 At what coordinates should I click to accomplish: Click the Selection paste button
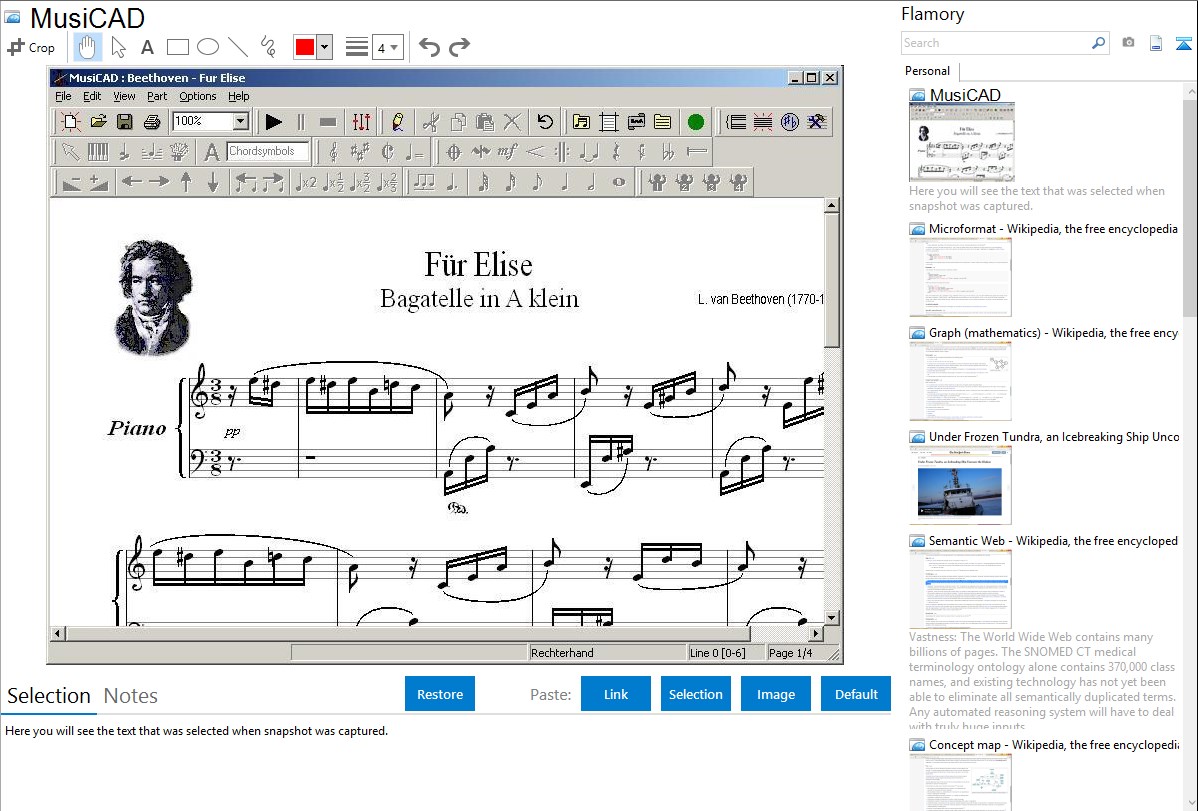click(x=695, y=694)
